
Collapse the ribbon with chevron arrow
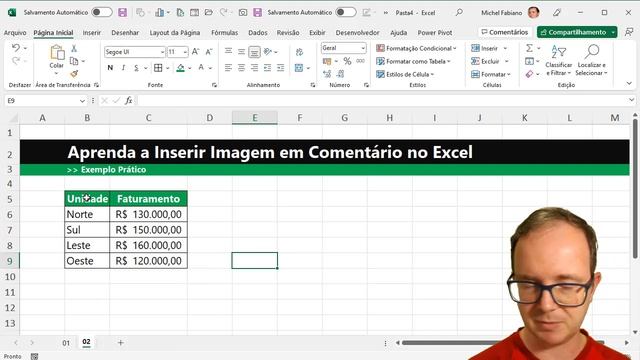tap(629, 83)
